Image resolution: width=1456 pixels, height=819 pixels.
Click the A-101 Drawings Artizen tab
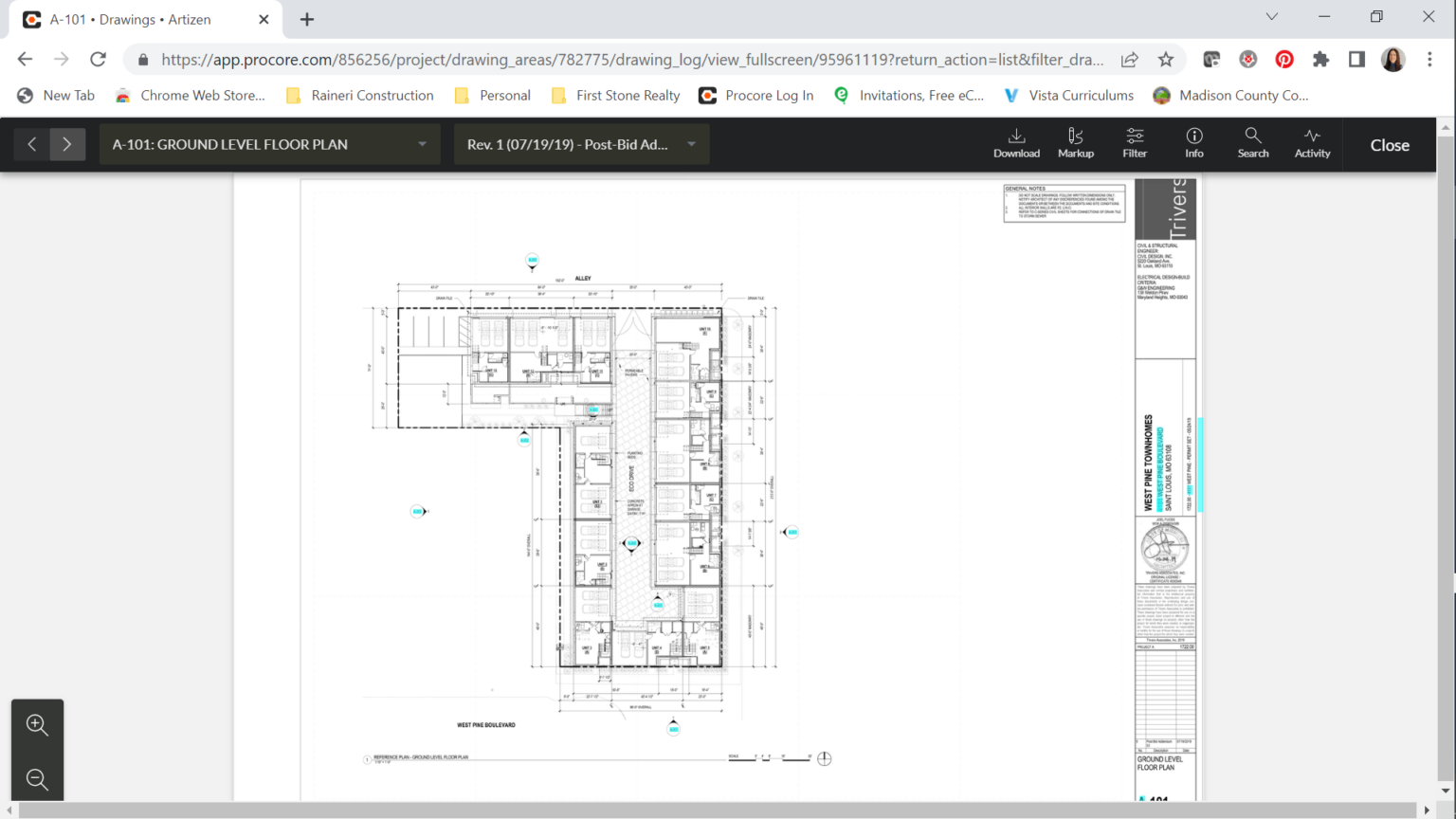[x=145, y=19]
